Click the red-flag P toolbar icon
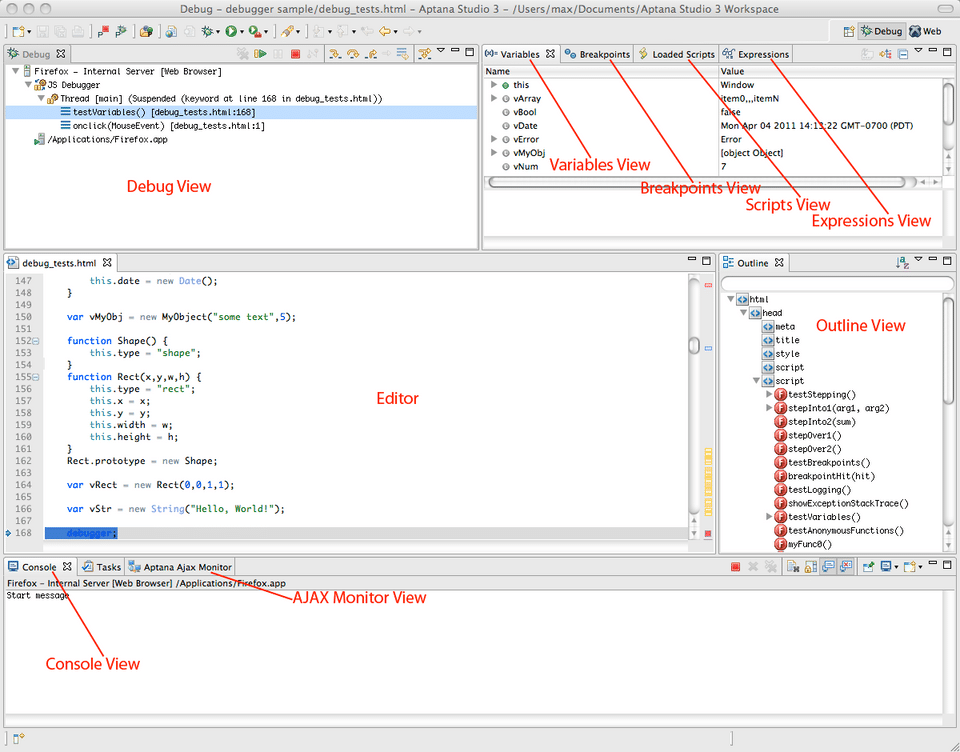 103,31
